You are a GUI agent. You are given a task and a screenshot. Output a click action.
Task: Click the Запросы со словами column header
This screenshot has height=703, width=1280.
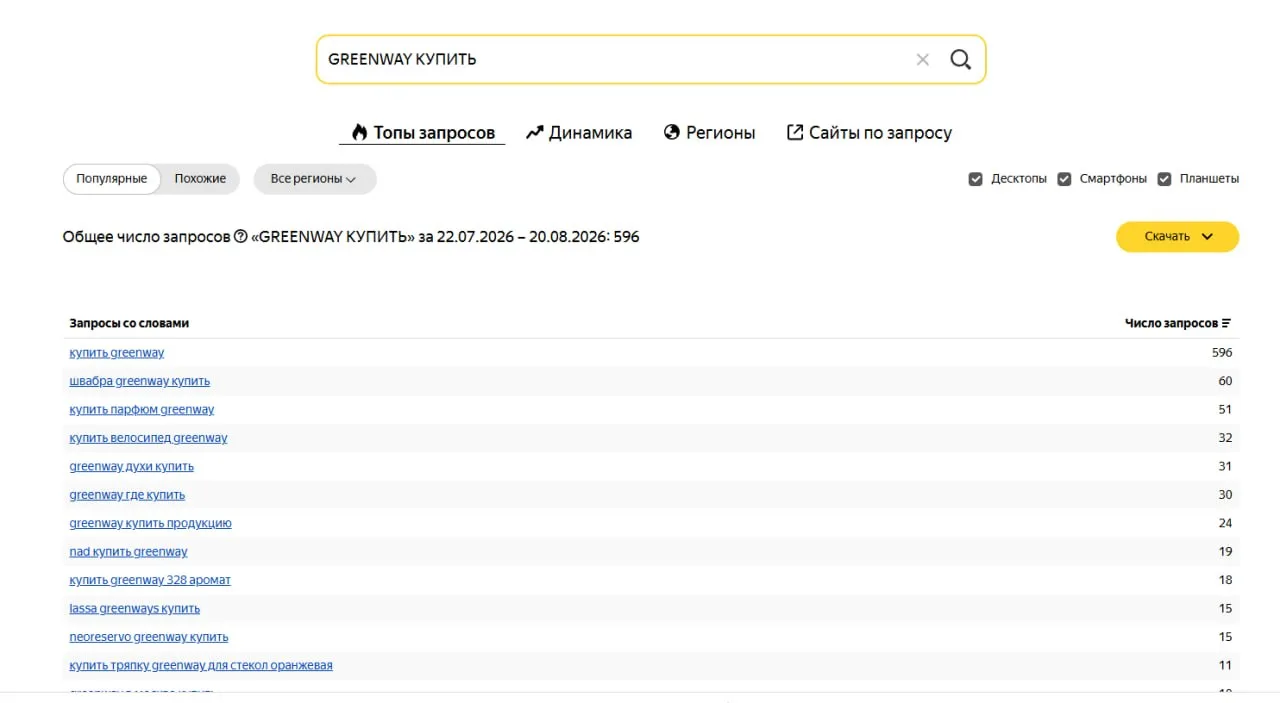click(129, 323)
